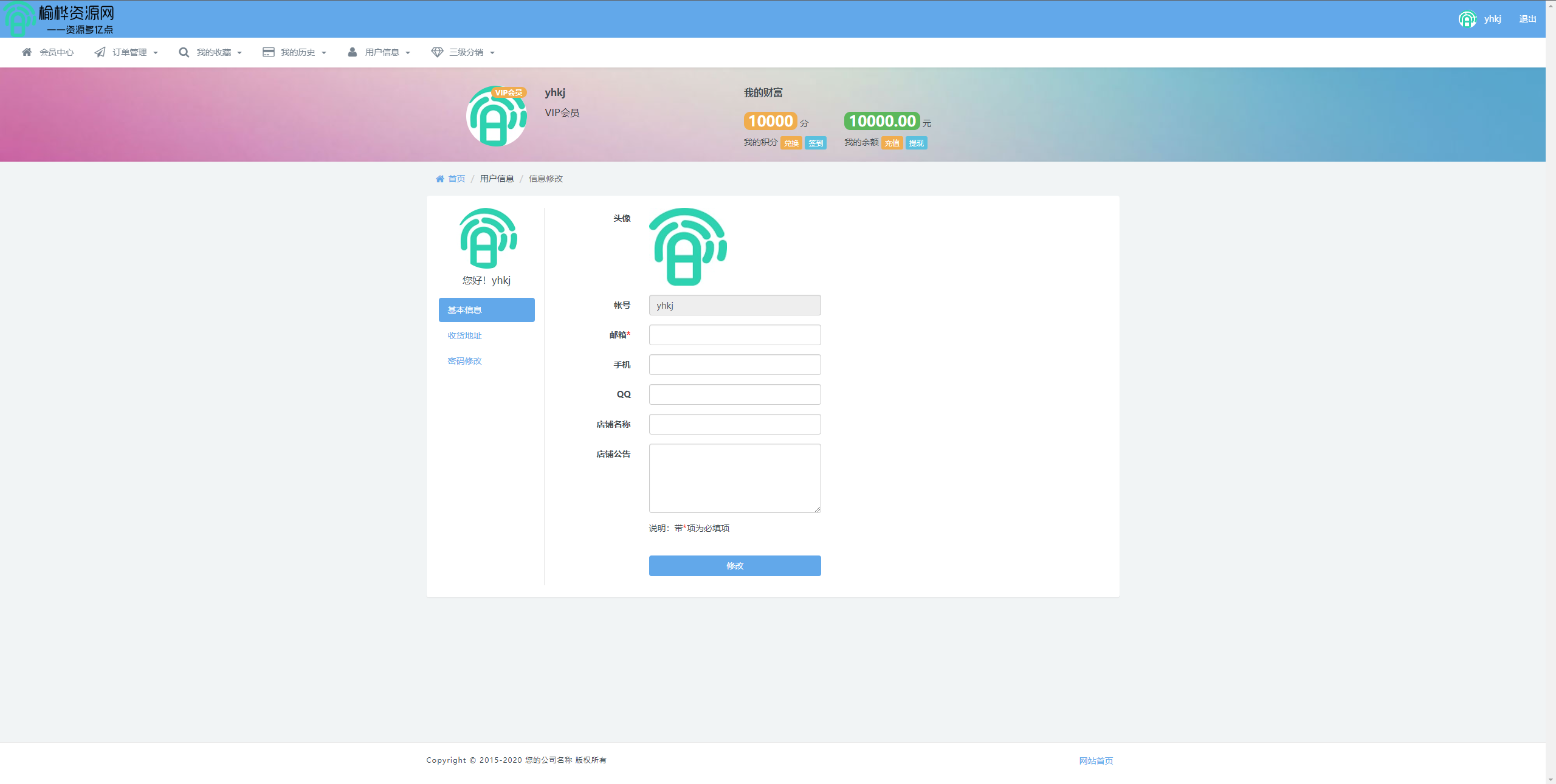The width and height of the screenshot is (1556, 784).
Task: Click the 网站首页 footer link
Action: pos(1096,761)
